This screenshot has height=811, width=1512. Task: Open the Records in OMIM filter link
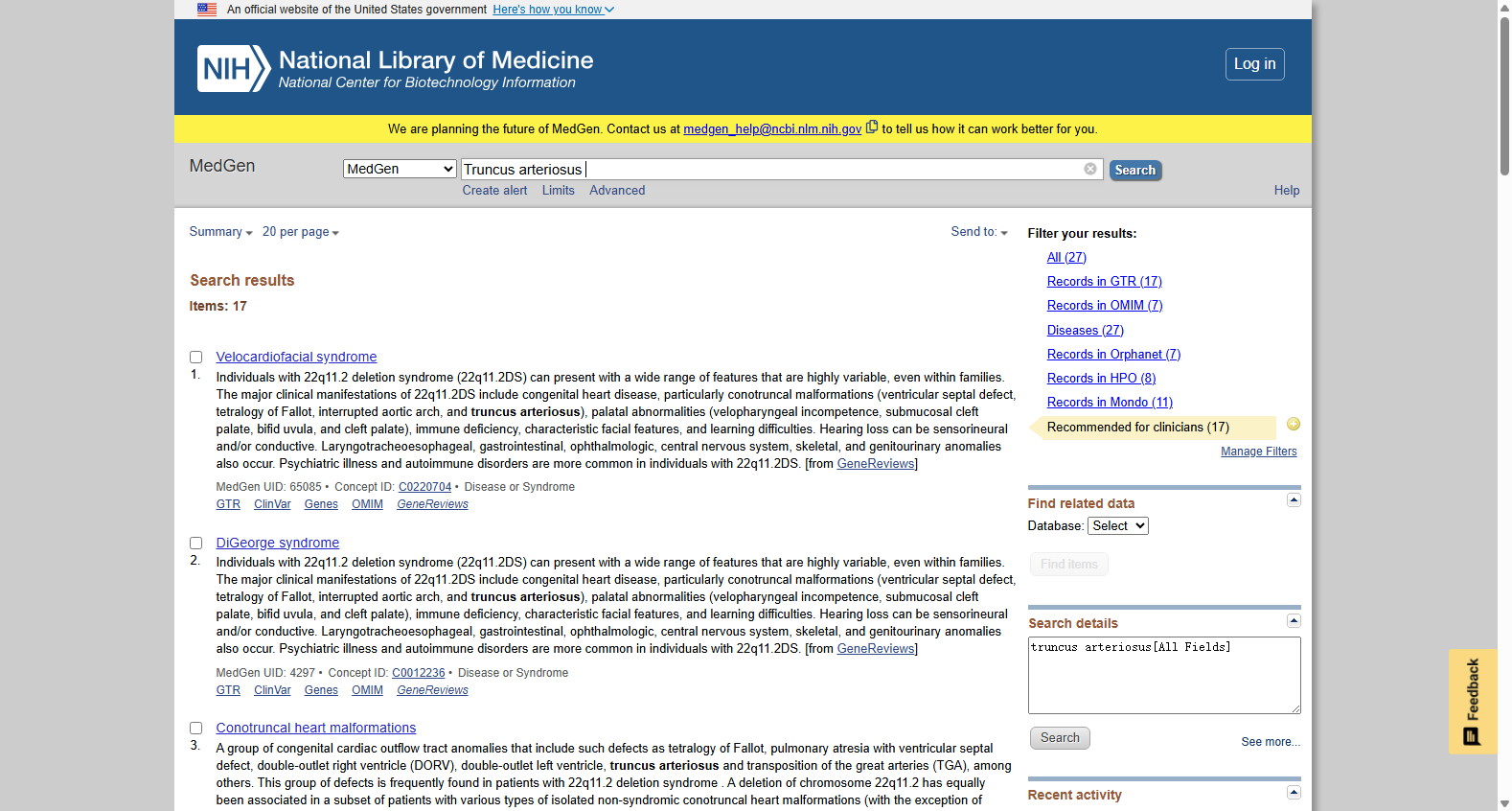(x=1105, y=305)
